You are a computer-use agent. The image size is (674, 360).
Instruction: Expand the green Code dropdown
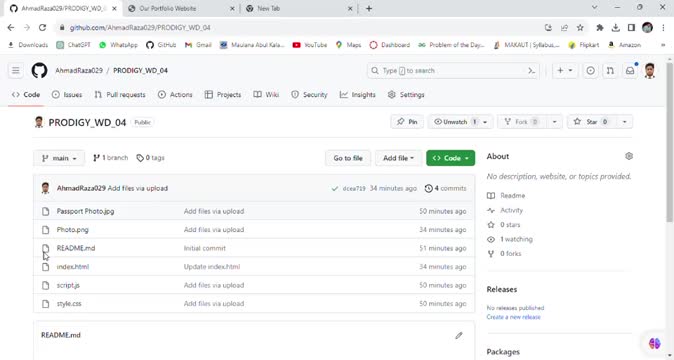450,158
